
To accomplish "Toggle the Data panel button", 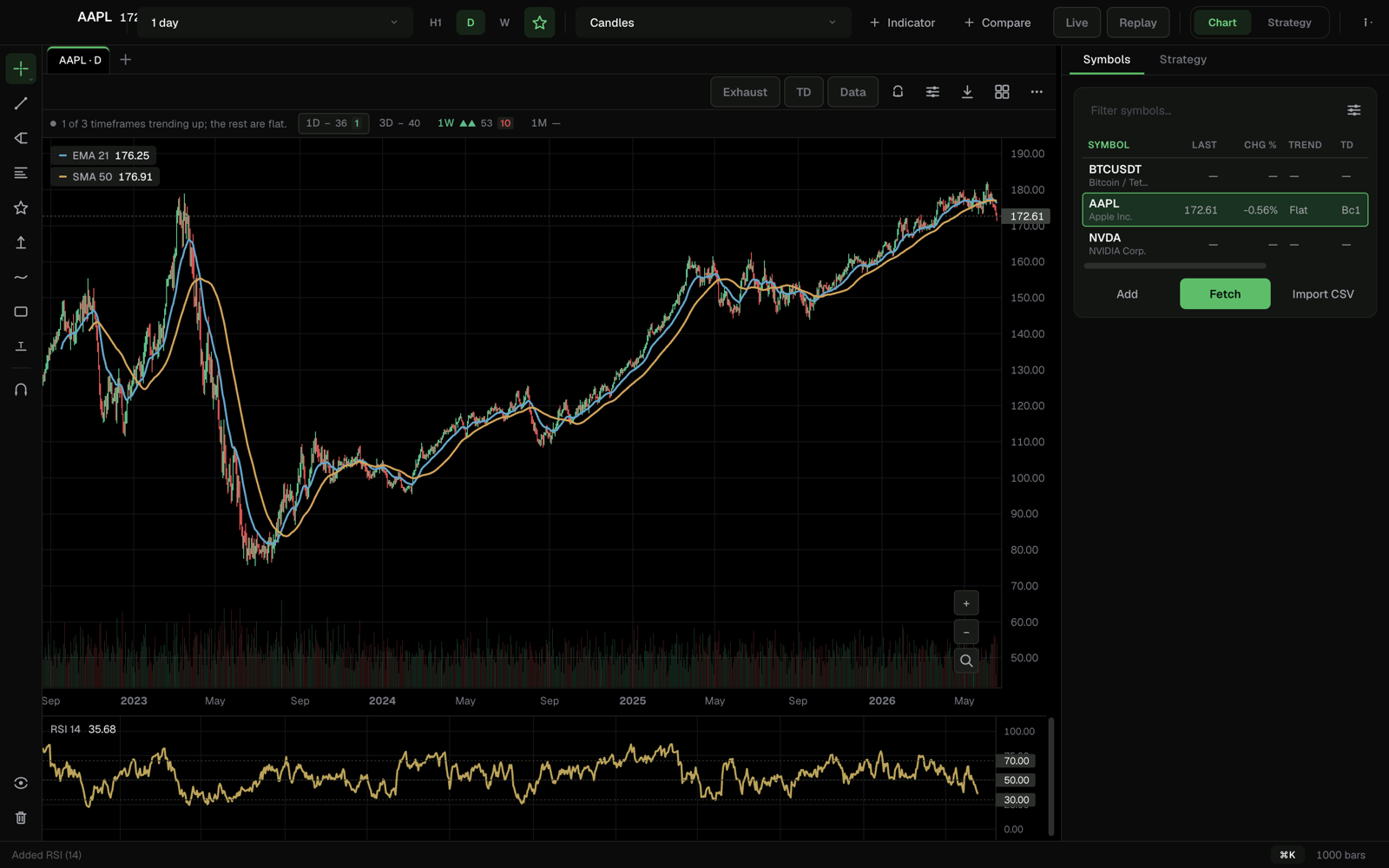I will (852, 92).
